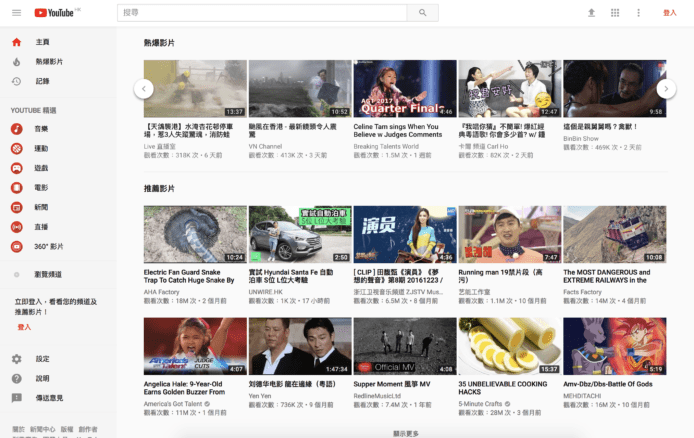Go to 主頁 Home in sidebar
This screenshot has width=694, height=438.
(42, 42)
